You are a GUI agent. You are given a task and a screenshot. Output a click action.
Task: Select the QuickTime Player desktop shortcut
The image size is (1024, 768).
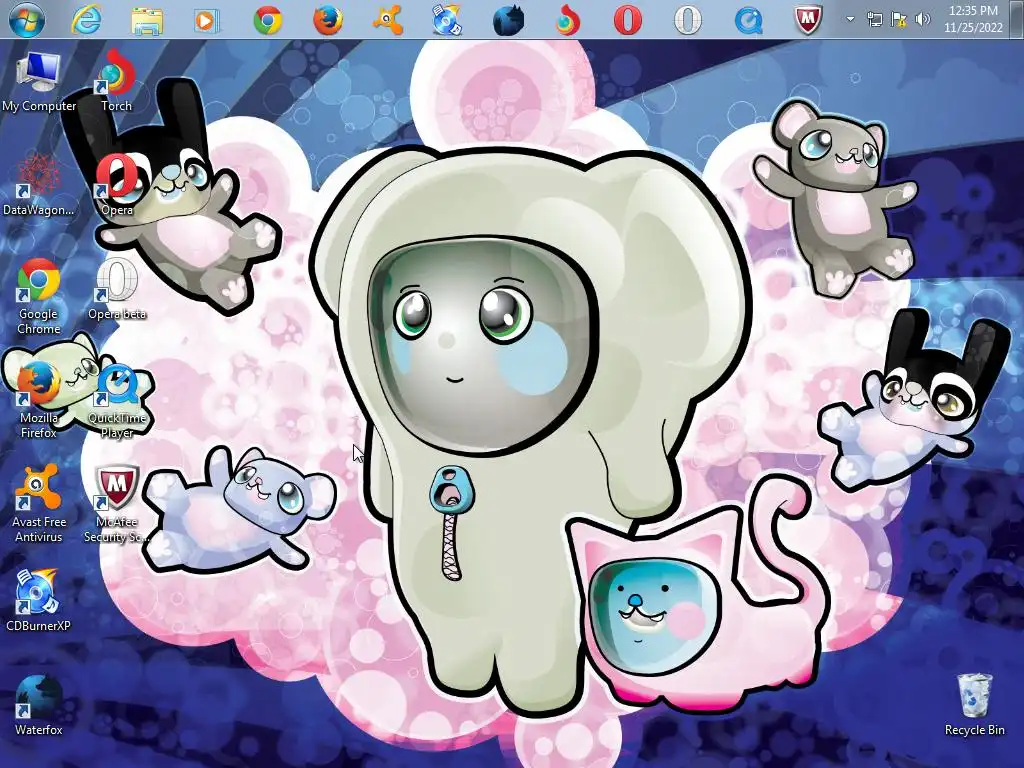[x=117, y=400]
